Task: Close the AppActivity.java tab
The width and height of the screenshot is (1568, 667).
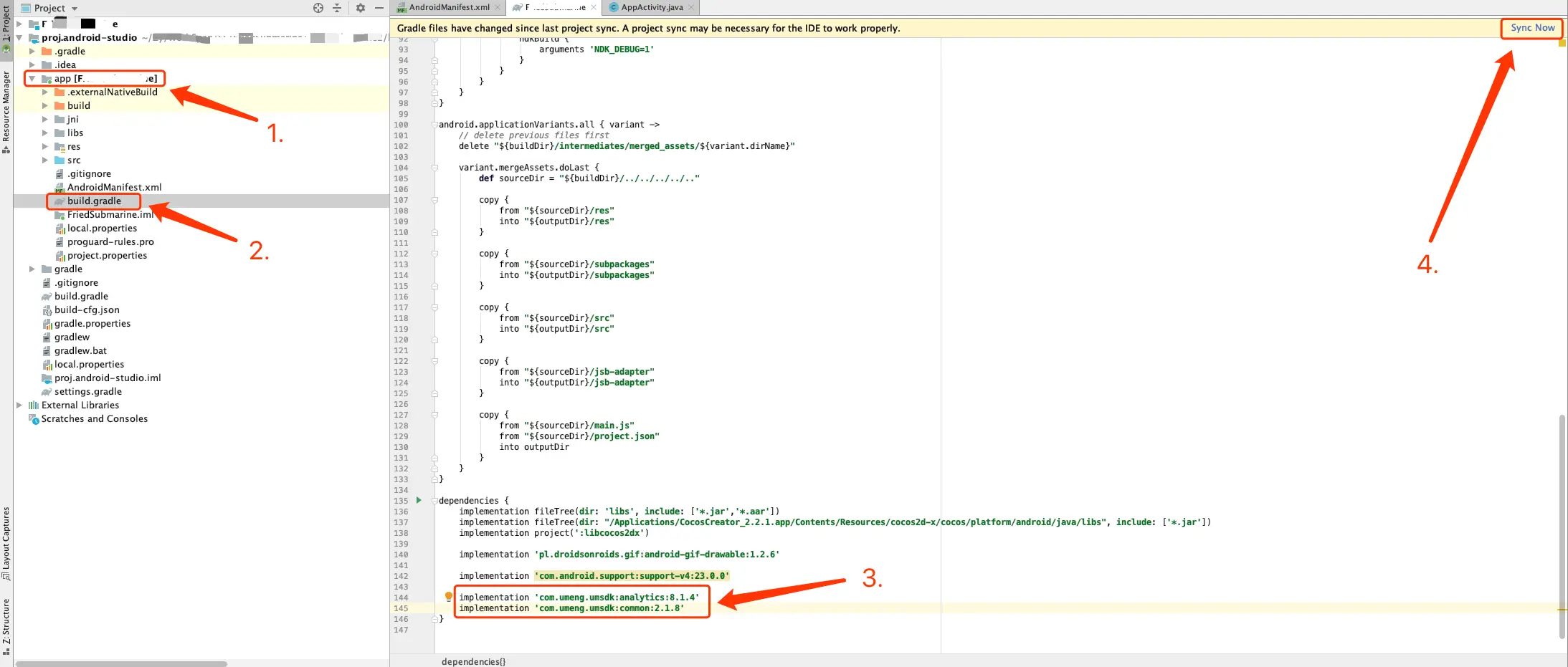Action: pyautogui.click(x=691, y=7)
